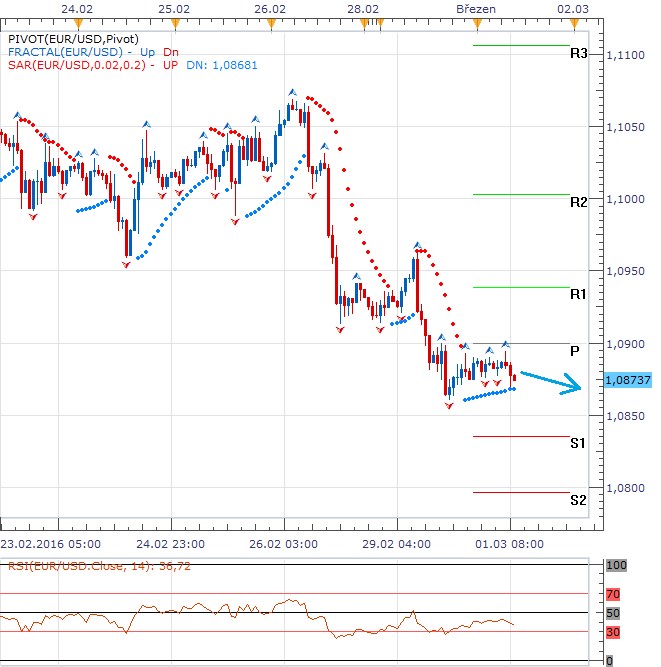Click the R2 resistance level label

click(x=578, y=202)
